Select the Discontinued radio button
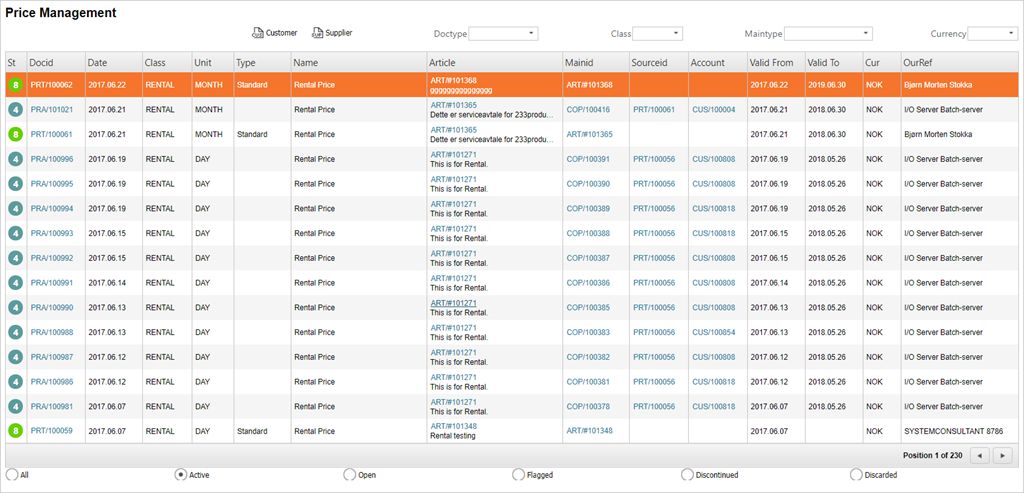Screen dimensions: 1024x493 click(x=687, y=475)
